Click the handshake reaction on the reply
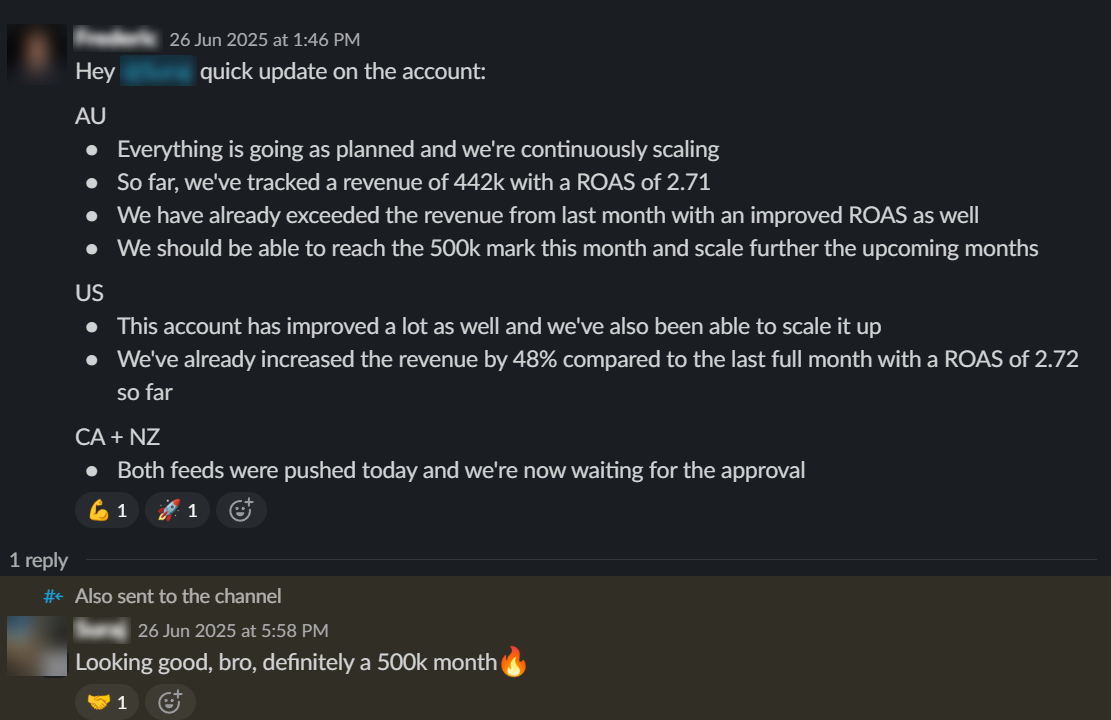1111x720 pixels. 107,702
